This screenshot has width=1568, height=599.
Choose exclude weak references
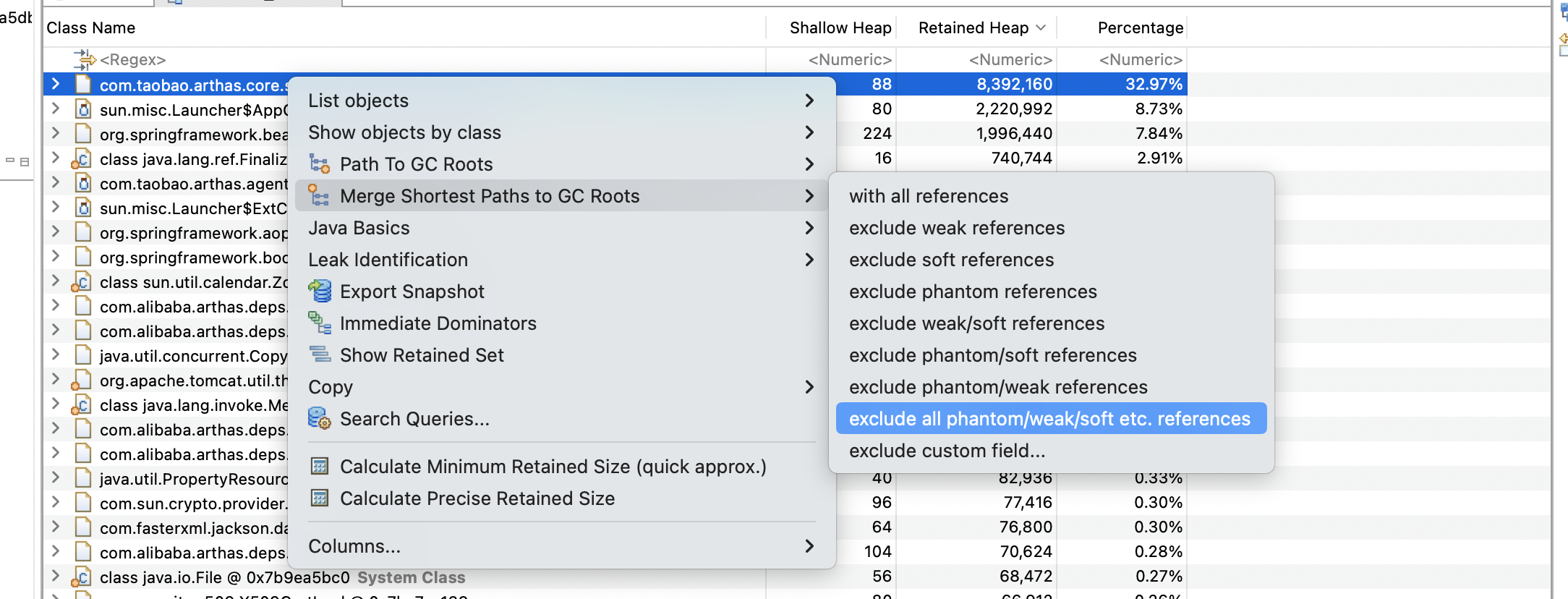tap(1051, 228)
